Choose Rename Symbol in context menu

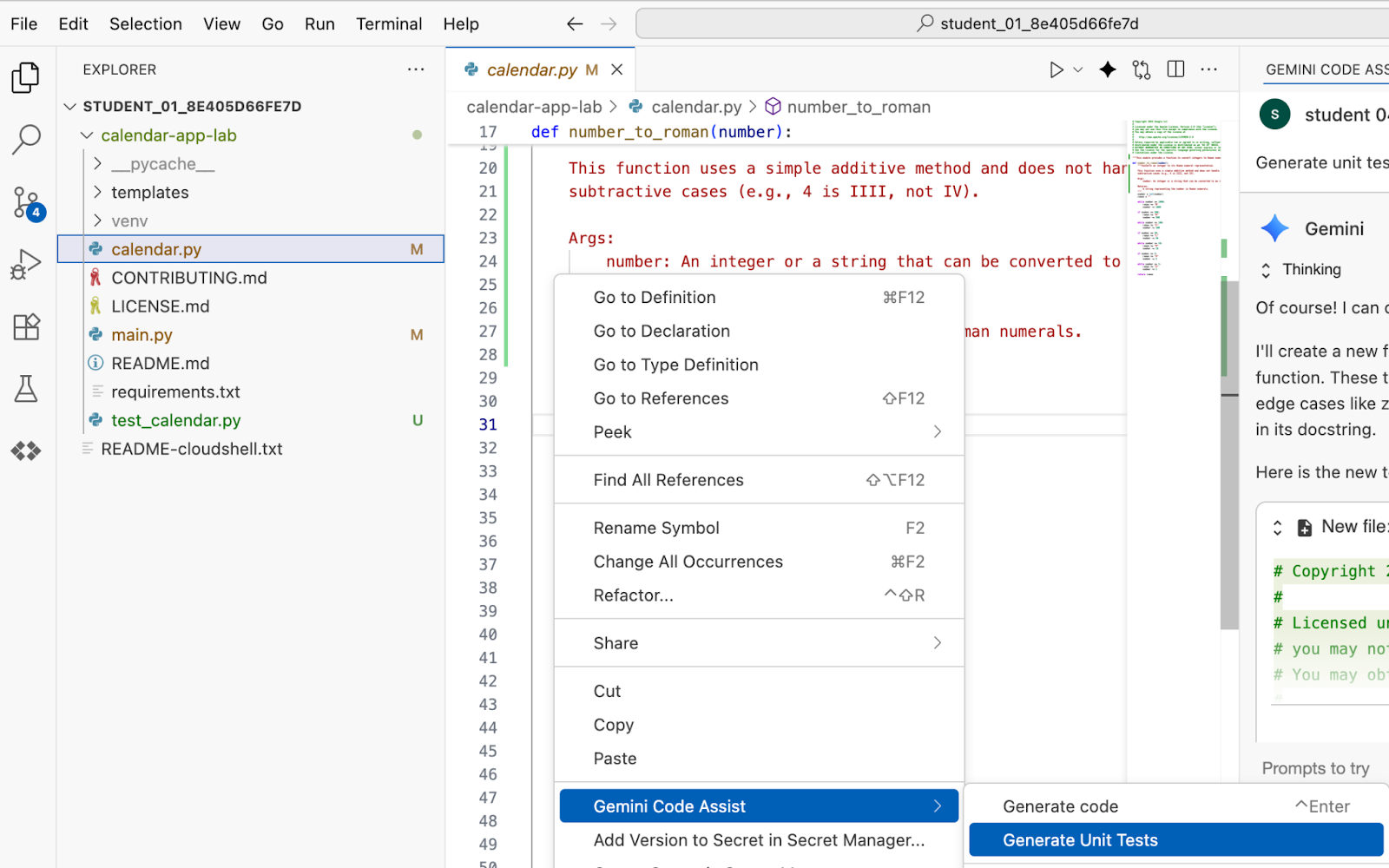coord(656,528)
